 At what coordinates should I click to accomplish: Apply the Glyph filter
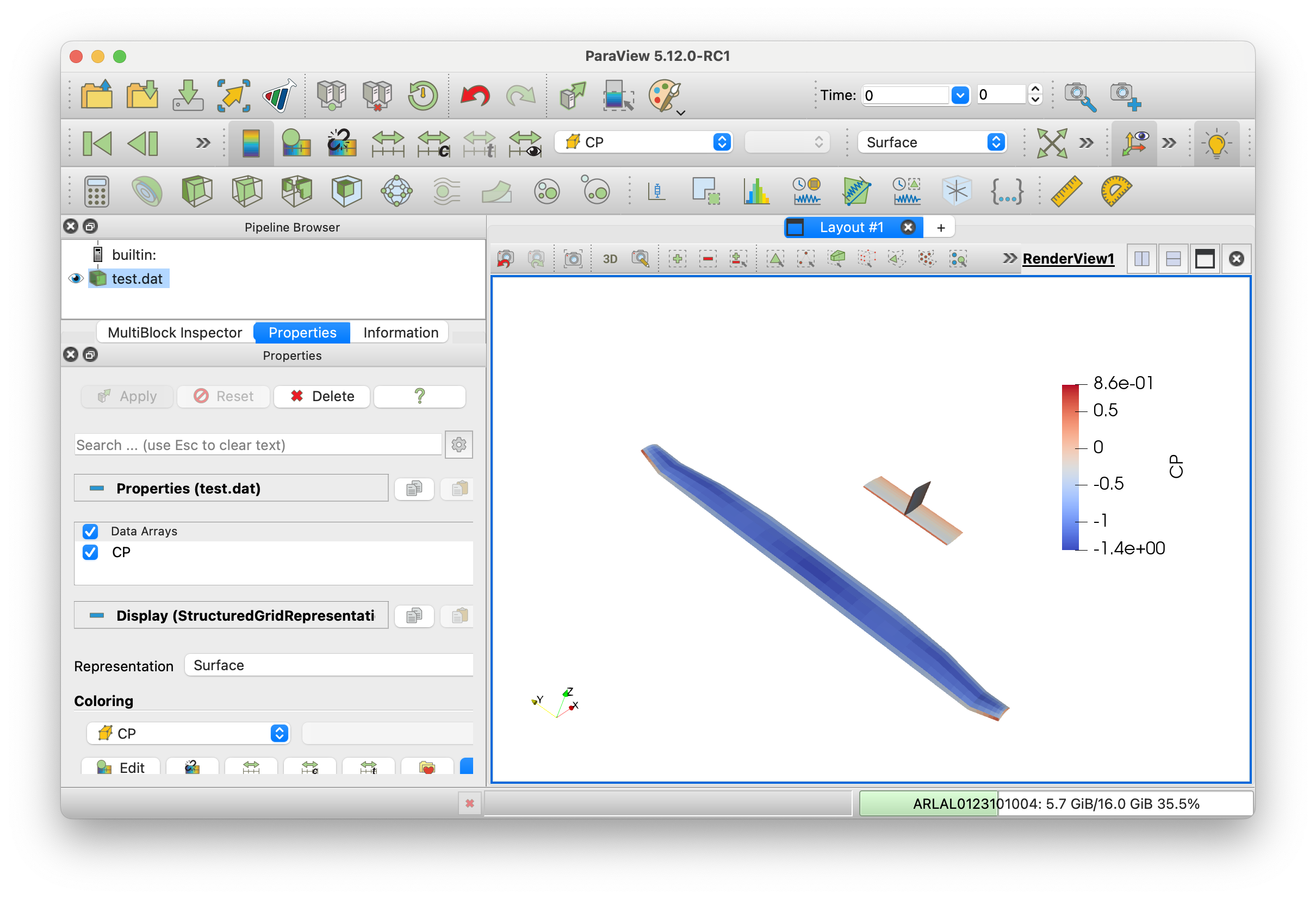[396, 191]
